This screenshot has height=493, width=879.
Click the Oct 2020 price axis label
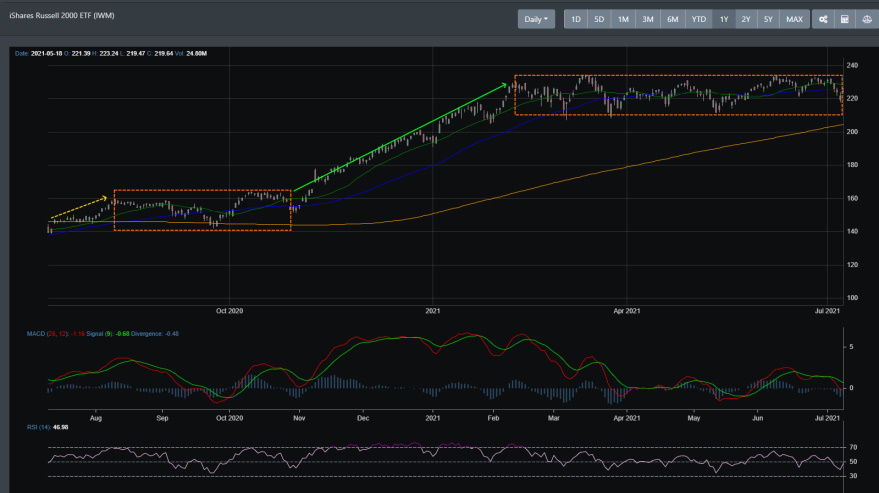pyautogui.click(x=229, y=311)
